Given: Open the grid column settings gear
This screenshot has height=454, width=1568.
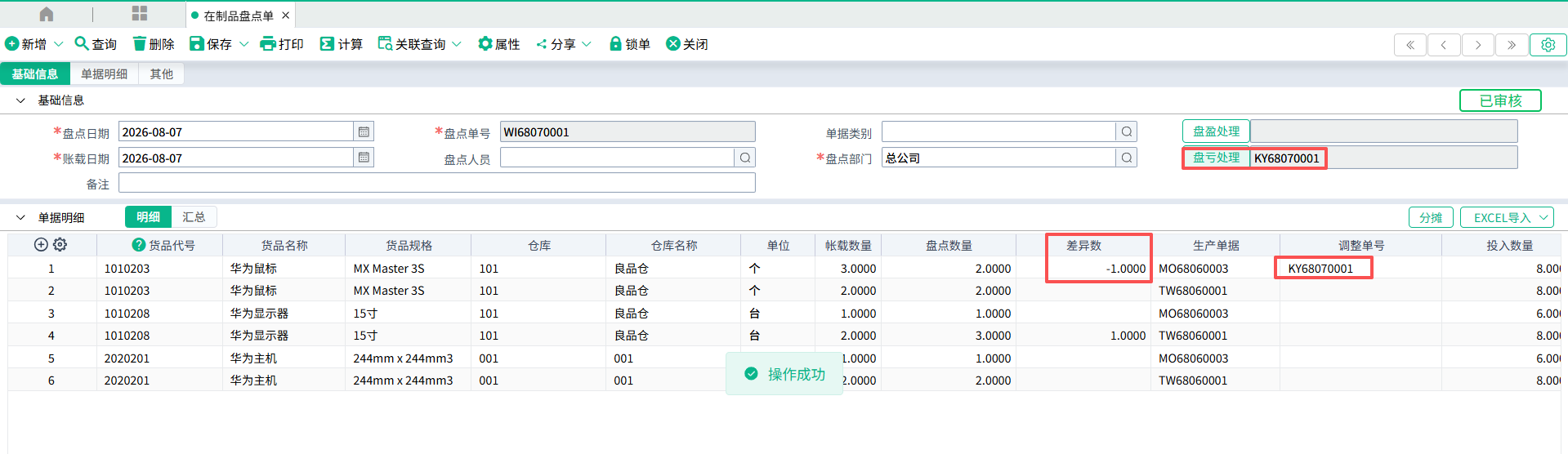Looking at the screenshot, I should (60, 244).
